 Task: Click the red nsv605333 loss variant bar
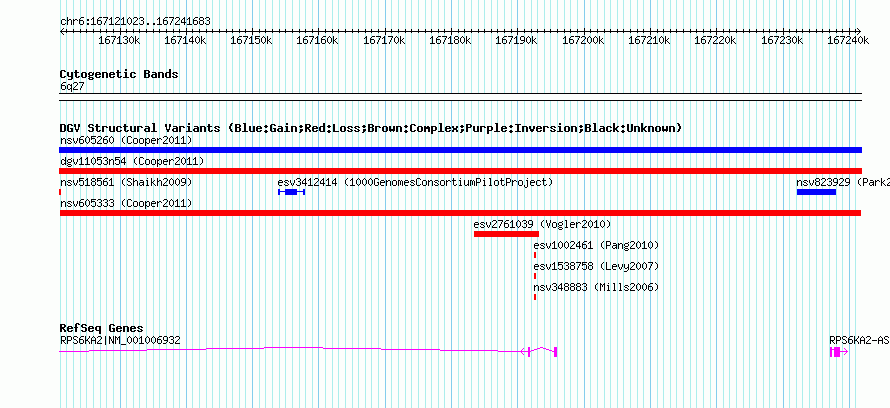(460, 213)
